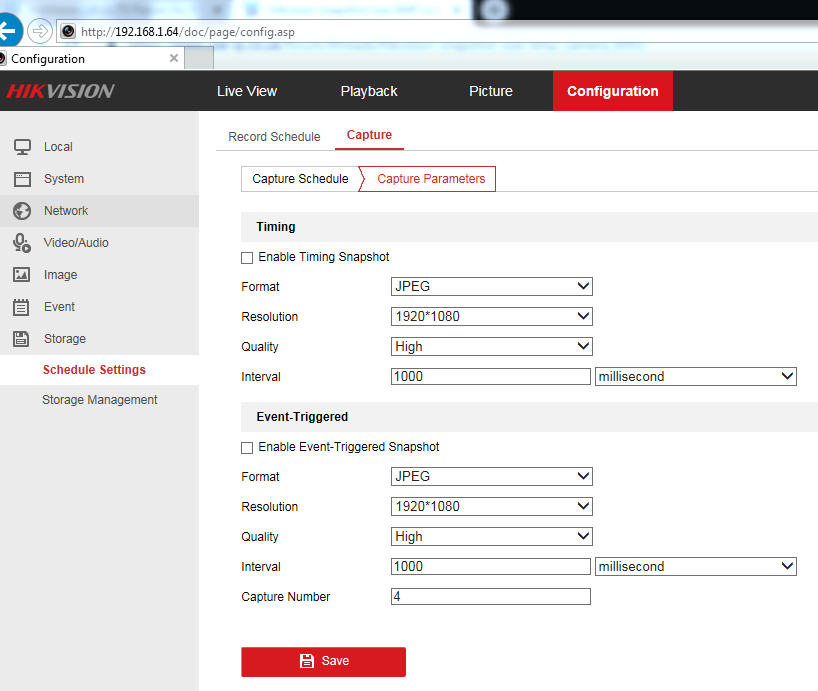Open the Timing Format JPEG dropdown
The width and height of the screenshot is (818, 691).
click(x=491, y=287)
